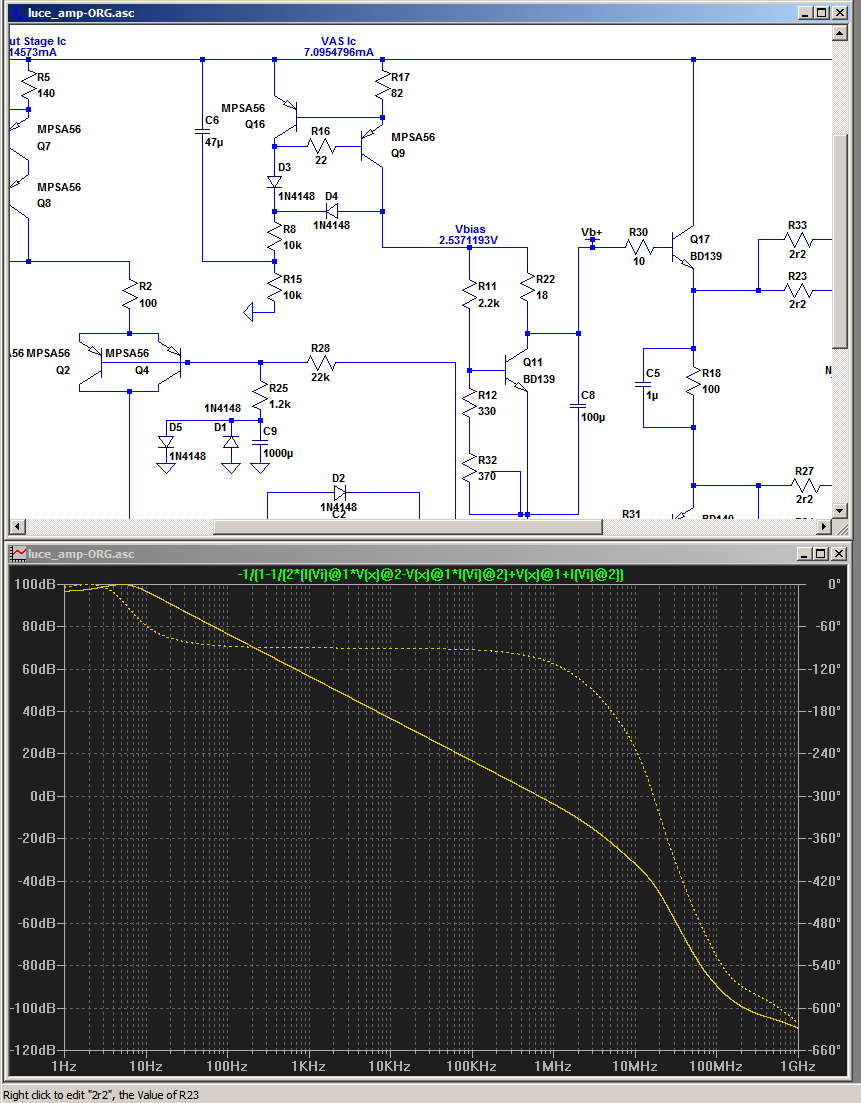Viewport: 861px width, 1103px height.
Task: Click resistor R11 symbol
Action: pos(469,295)
